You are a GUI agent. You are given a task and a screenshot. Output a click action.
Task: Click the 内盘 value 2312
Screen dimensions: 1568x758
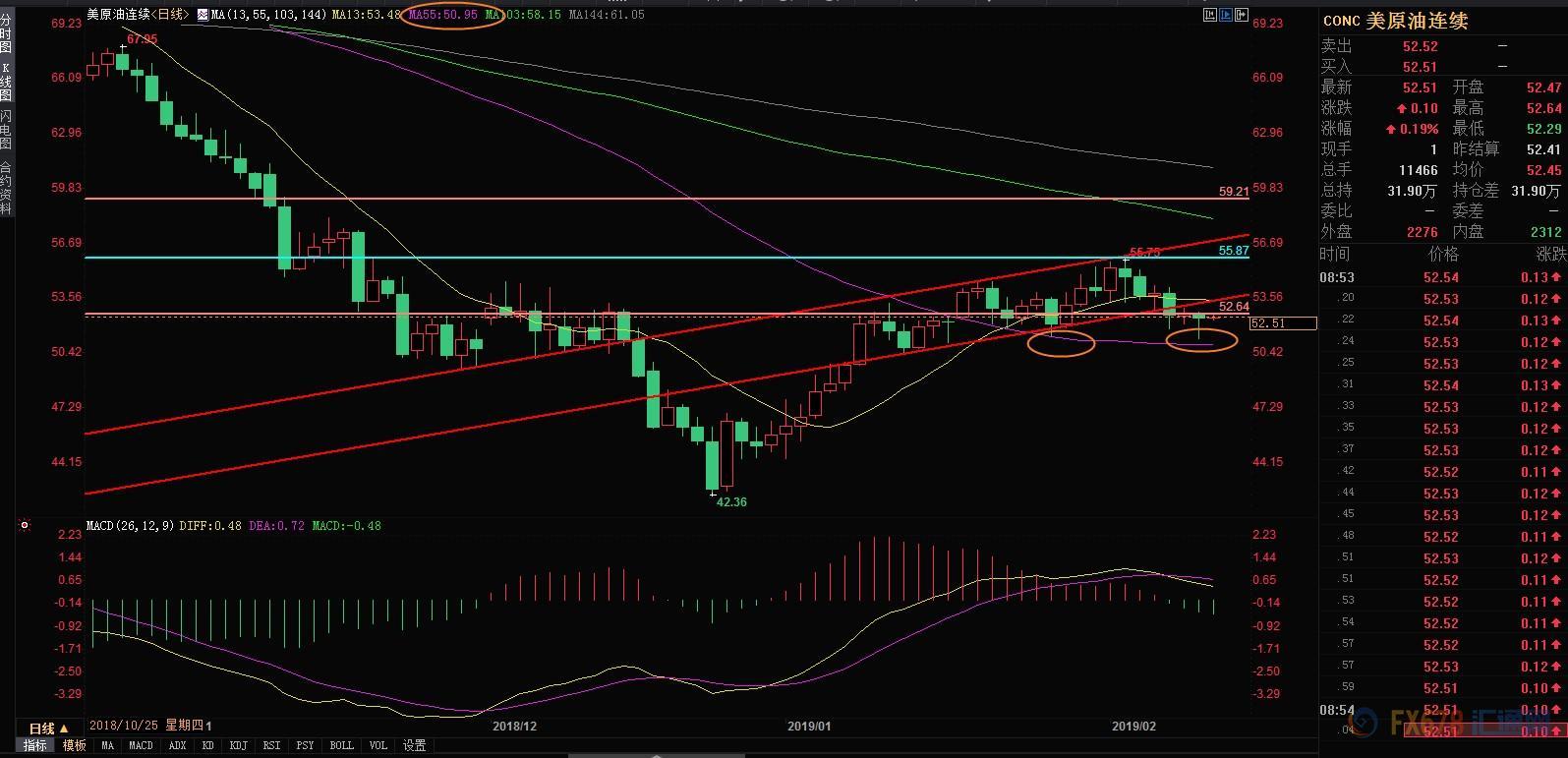1545,232
